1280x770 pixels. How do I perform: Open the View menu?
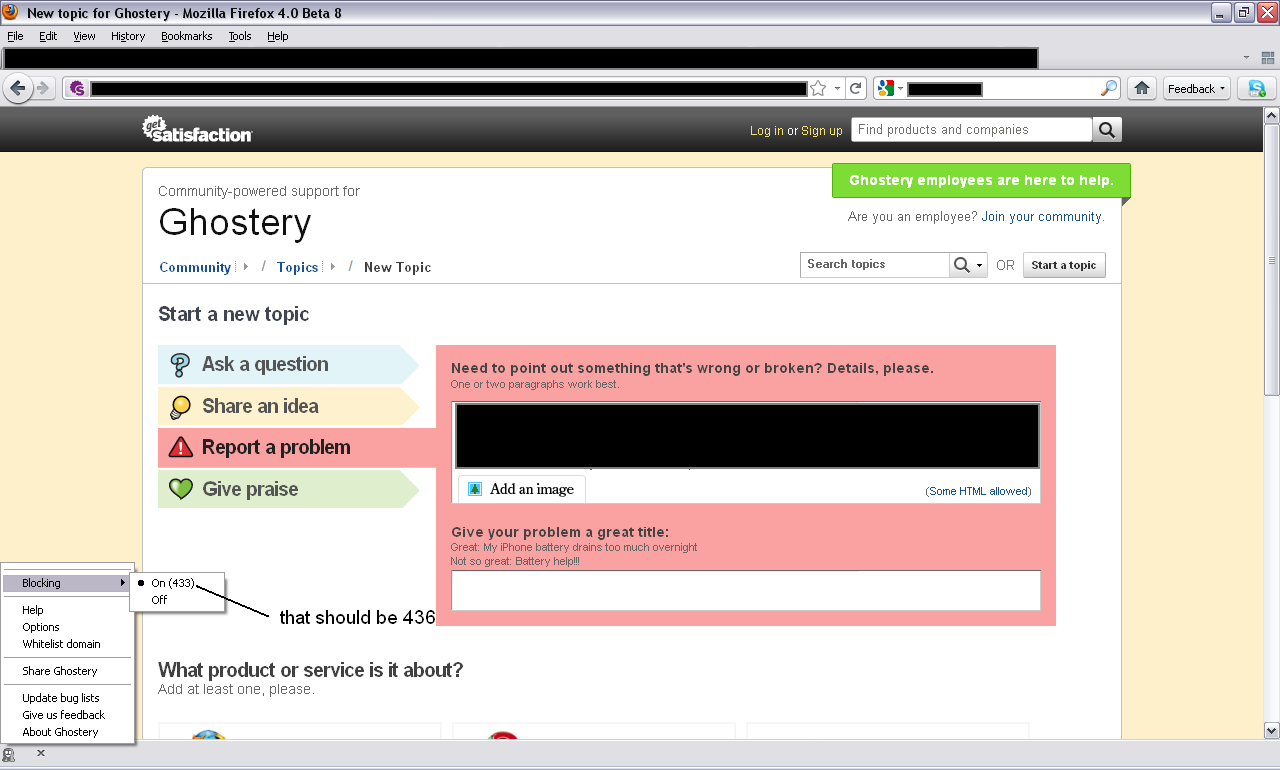[84, 36]
